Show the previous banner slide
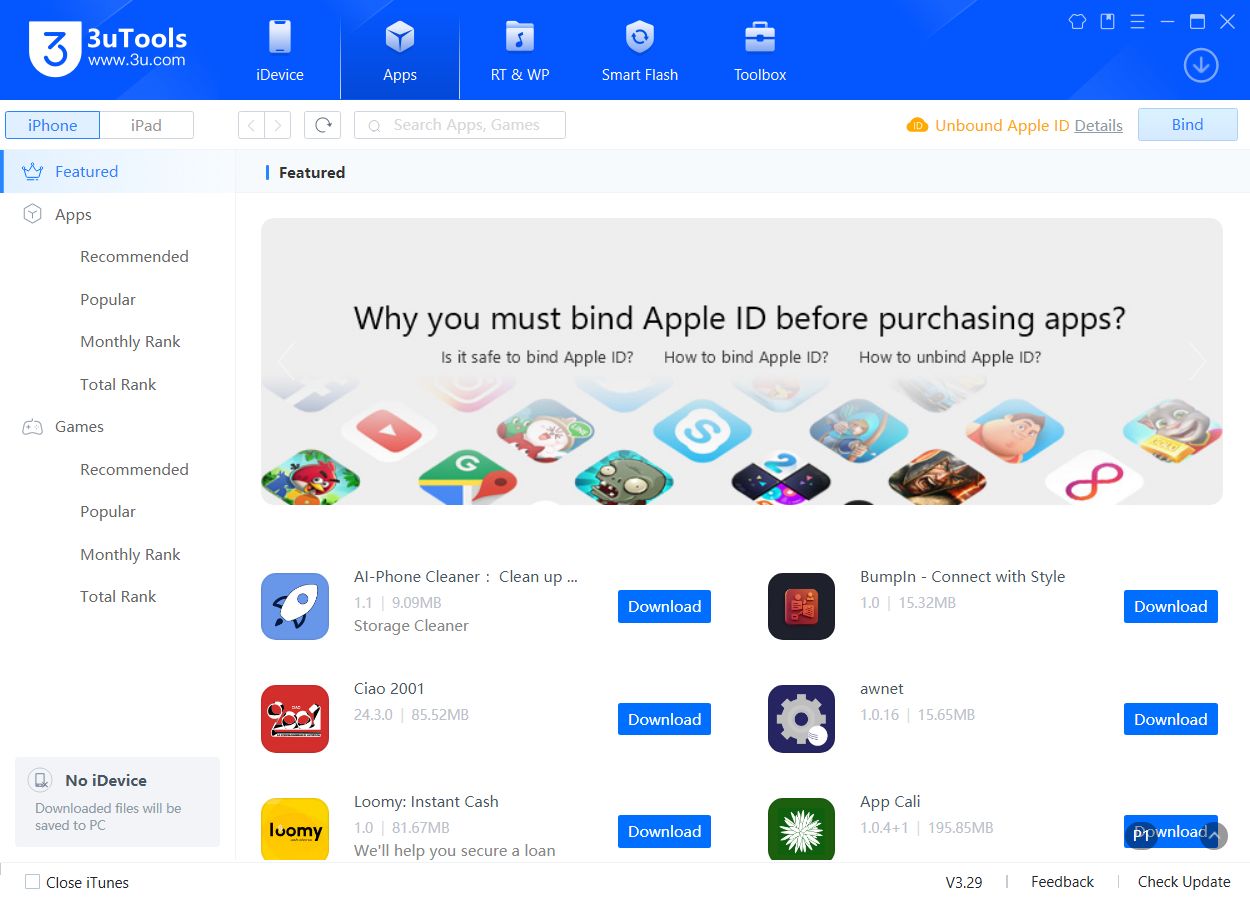The image size is (1250, 900). click(287, 361)
